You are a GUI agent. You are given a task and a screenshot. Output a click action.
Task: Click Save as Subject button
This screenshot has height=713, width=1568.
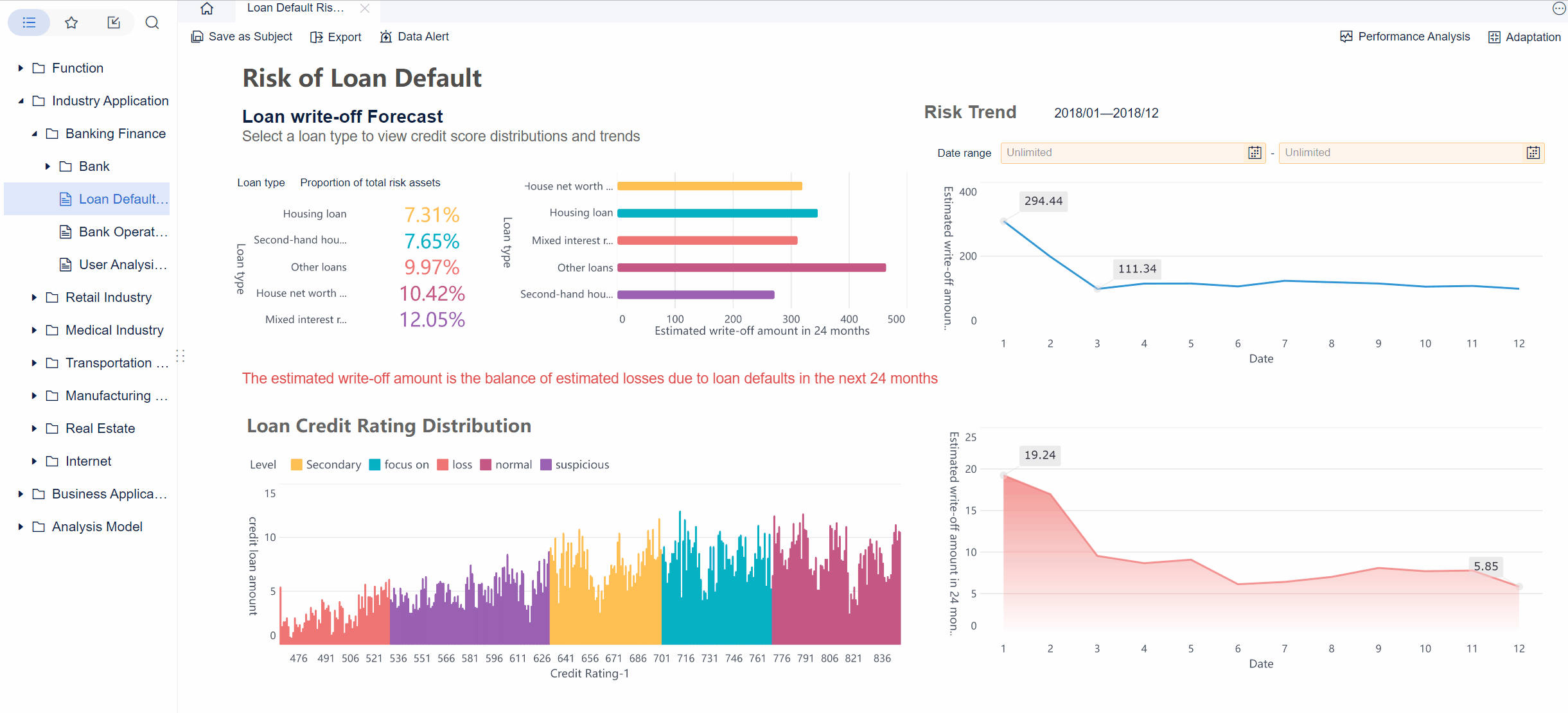[x=242, y=37]
